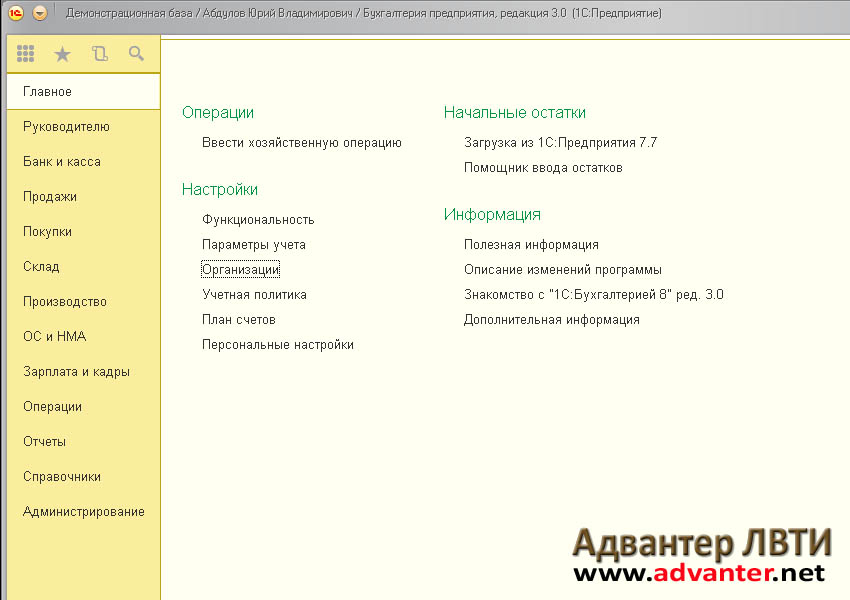Open the Склад section
850x600 pixels.
click(83, 266)
